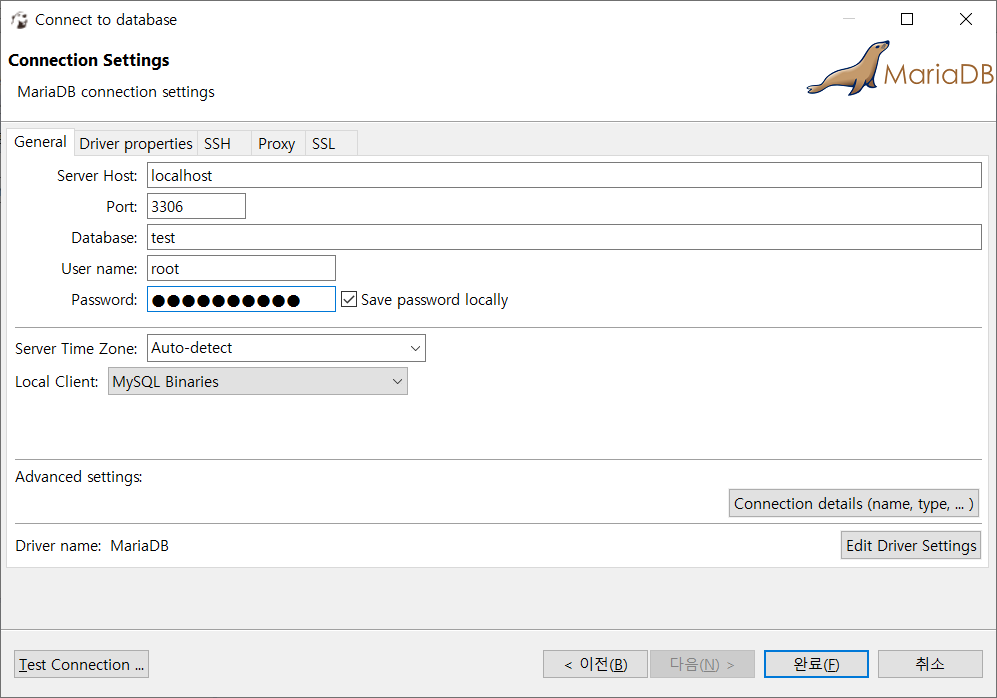Click the 'Local Client:' label
The image size is (997, 698).
57,381
